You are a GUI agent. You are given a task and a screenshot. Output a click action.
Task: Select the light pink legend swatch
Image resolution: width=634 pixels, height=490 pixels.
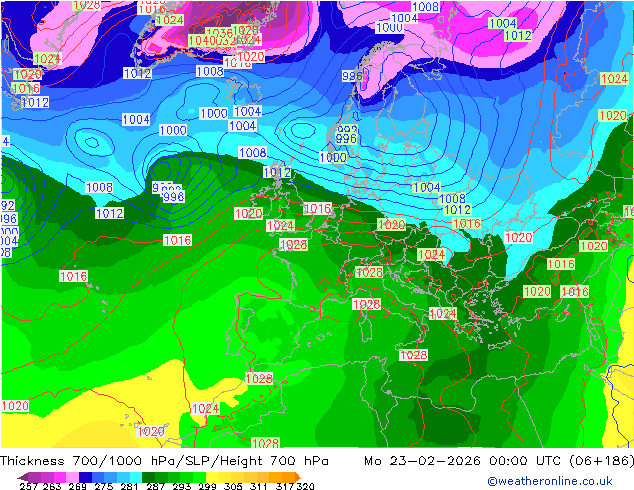click(x=73, y=477)
